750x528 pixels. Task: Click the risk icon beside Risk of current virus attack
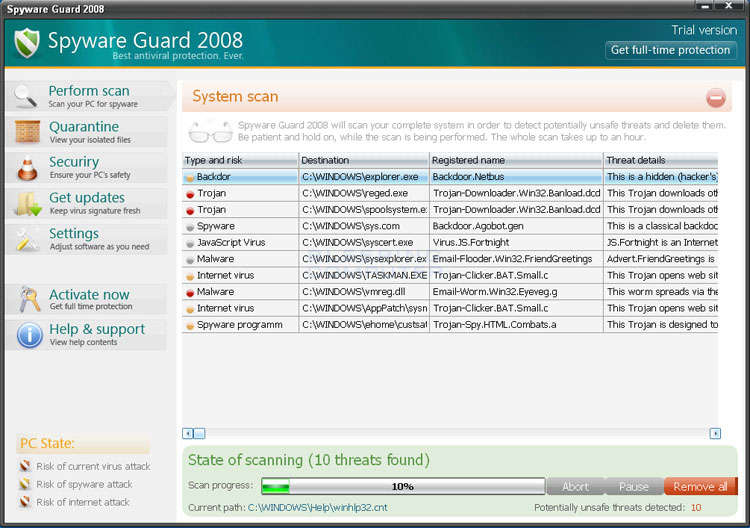24,465
